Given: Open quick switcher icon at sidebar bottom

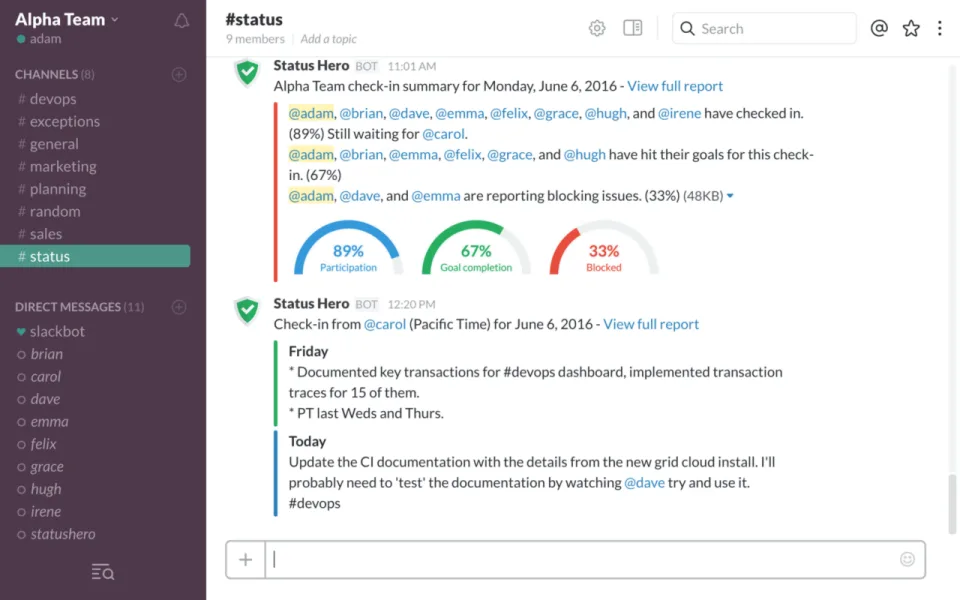Looking at the screenshot, I should 103,572.
